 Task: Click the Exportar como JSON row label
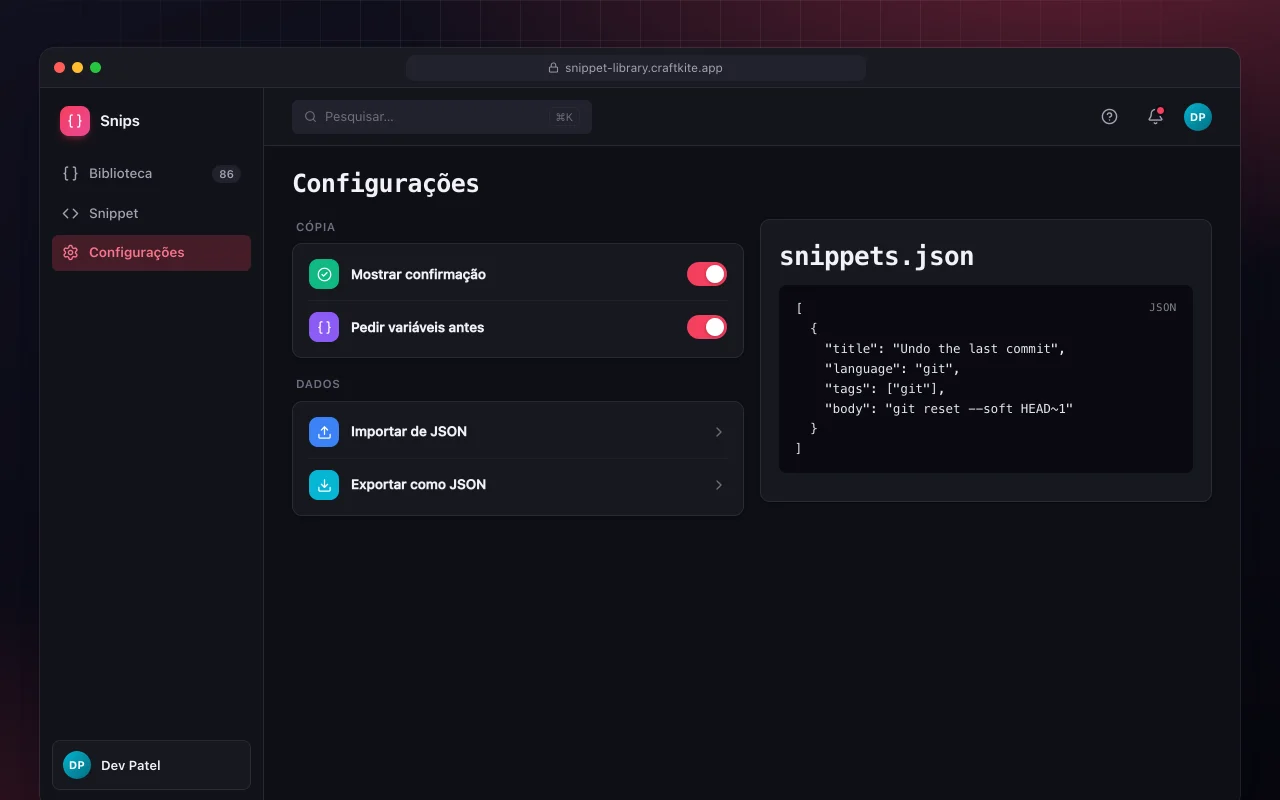click(418, 485)
